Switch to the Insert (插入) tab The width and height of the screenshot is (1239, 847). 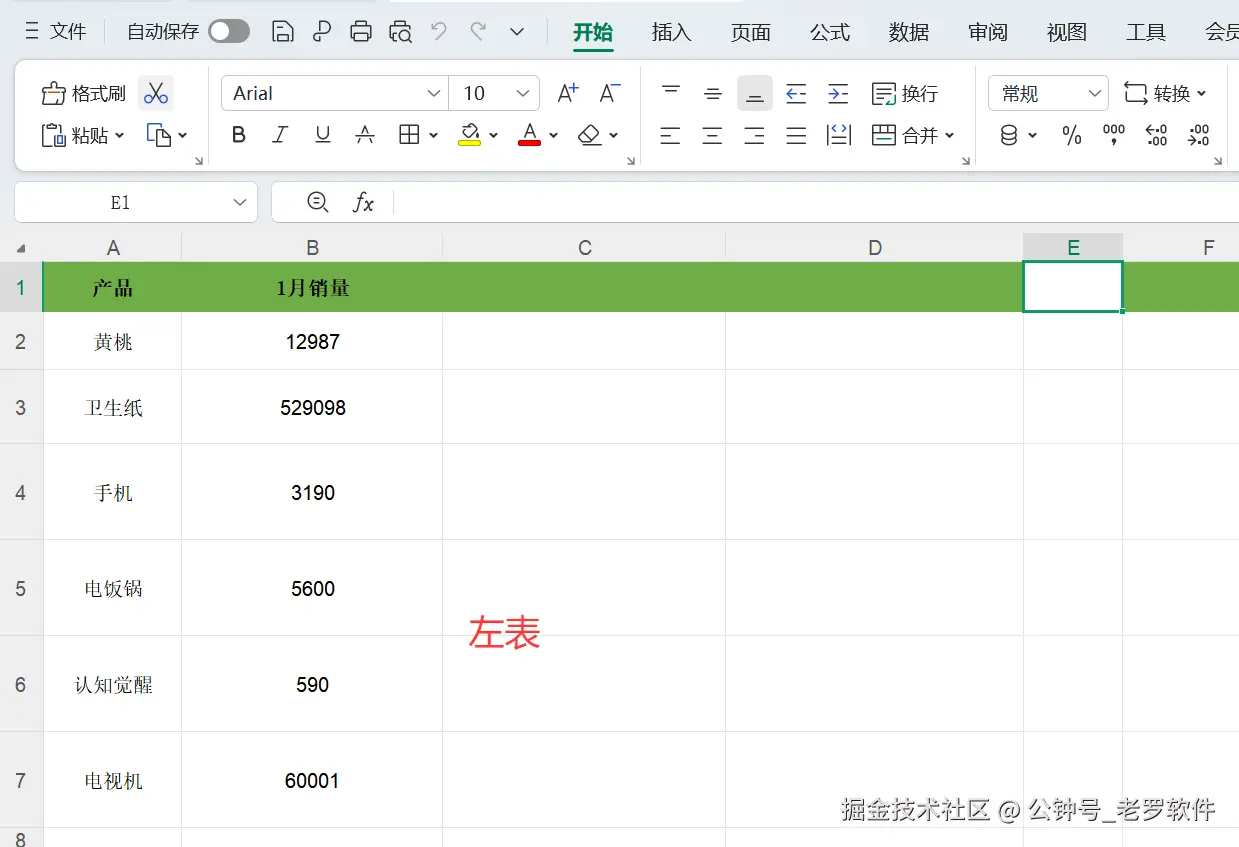pos(671,32)
